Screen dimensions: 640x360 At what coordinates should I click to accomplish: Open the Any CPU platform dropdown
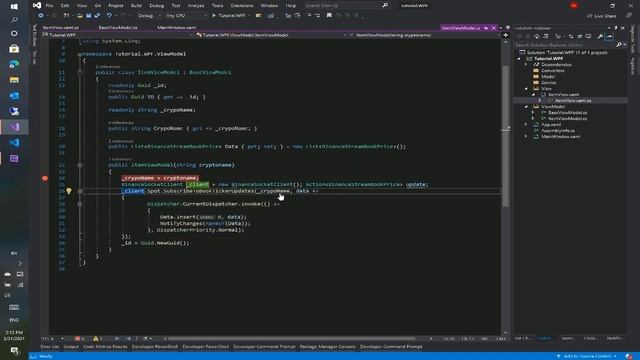186,16
